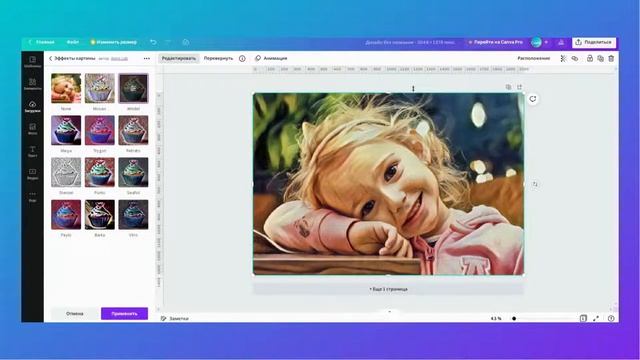Select the Trygot effect thumbnail

click(100, 130)
